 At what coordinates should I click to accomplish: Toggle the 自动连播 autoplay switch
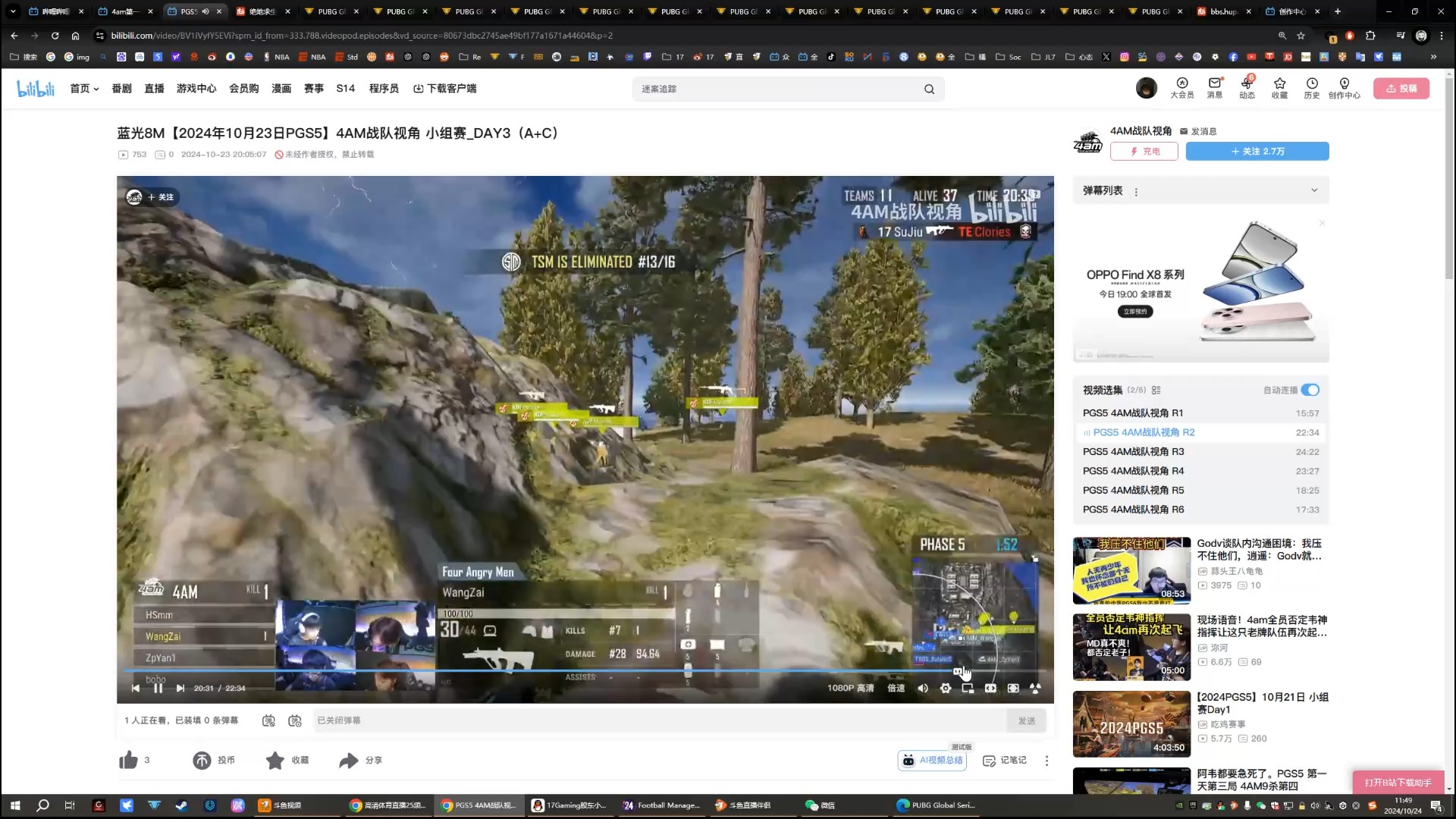1310,390
